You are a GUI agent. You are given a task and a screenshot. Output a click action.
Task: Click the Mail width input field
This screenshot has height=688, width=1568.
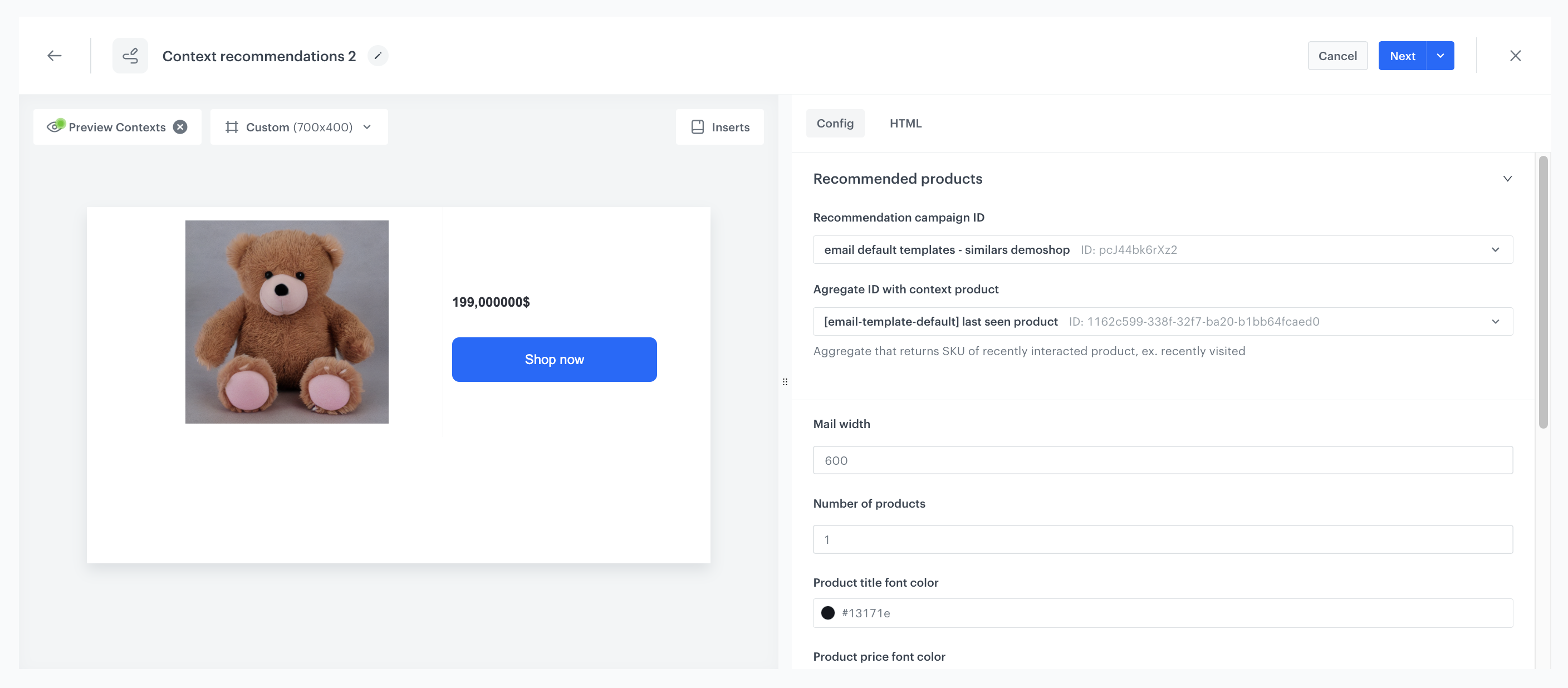click(x=1162, y=460)
